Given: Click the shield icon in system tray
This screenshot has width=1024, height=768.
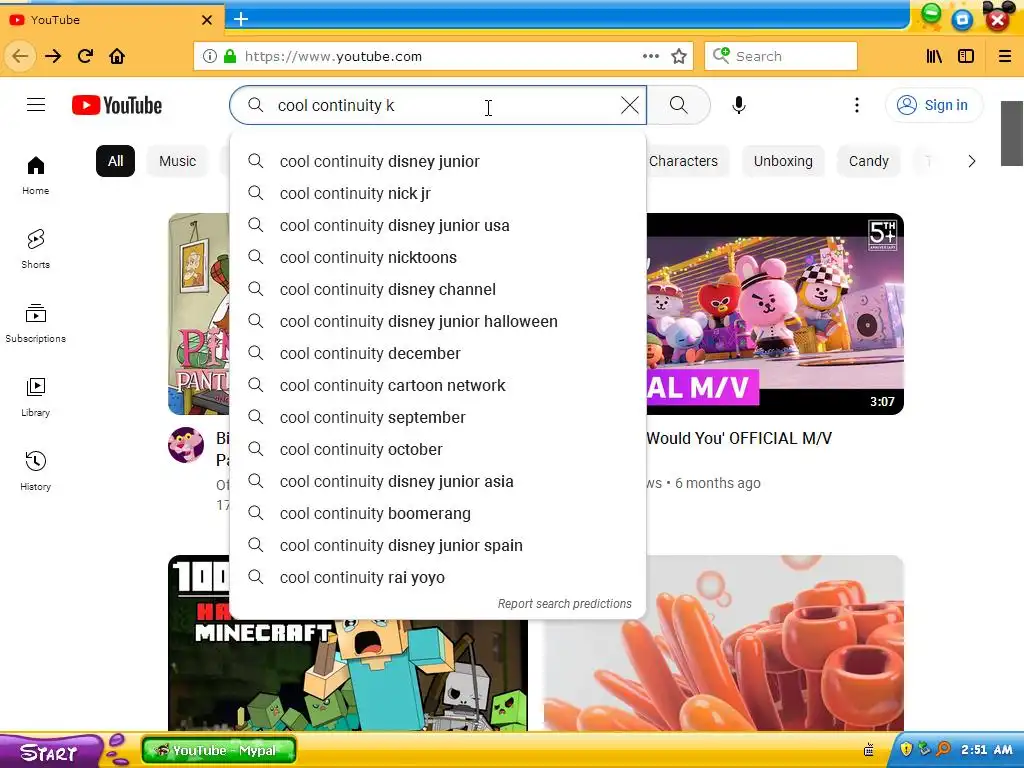Looking at the screenshot, I should 906,749.
